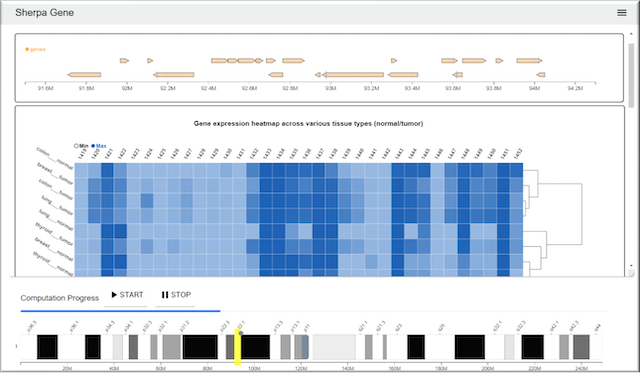Screen dimensions: 640x373
Task: Click heatmap column label 1419
Action: (x=82, y=153)
